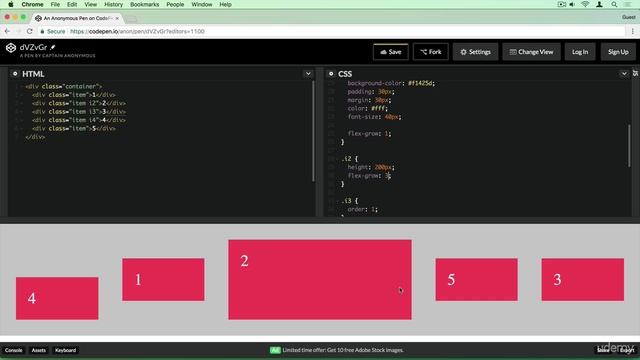The height and width of the screenshot is (360, 640).
Task: Click the Adobe Stock images ad link
Action: pyautogui.click(x=342, y=350)
